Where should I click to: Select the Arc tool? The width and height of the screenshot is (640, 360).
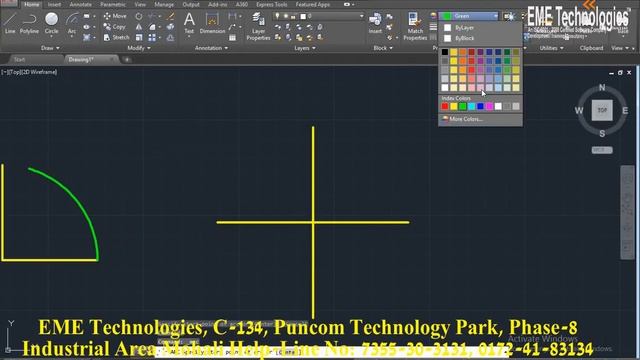pyautogui.click(x=72, y=23)
